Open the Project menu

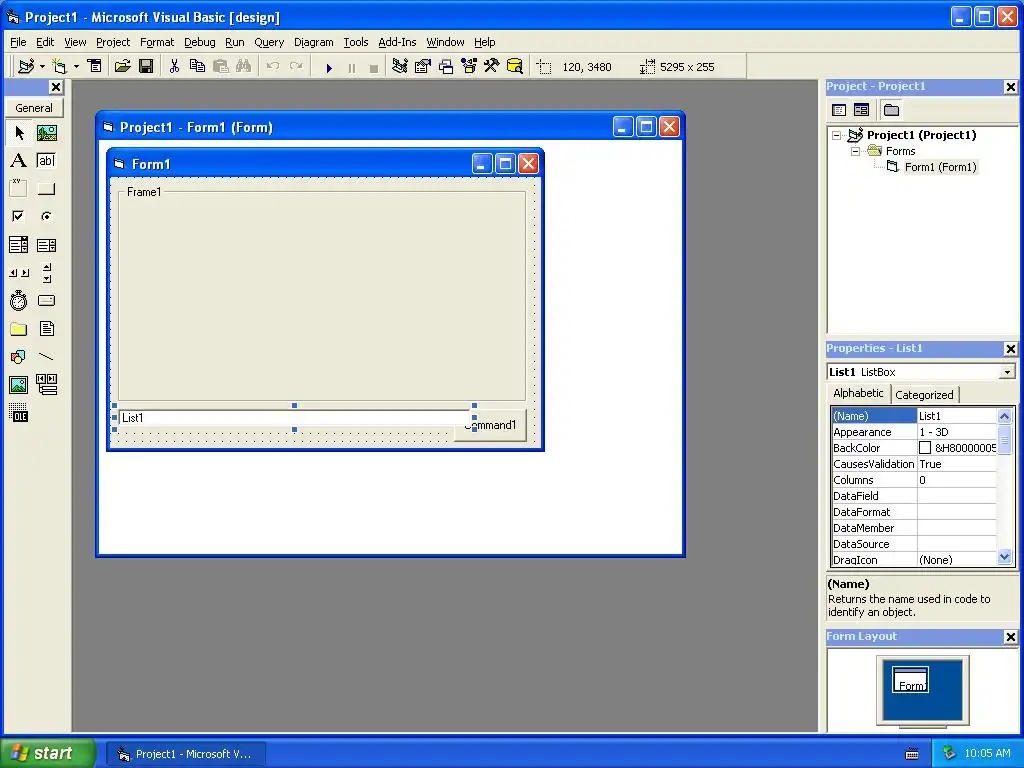[x=113, y=42]
